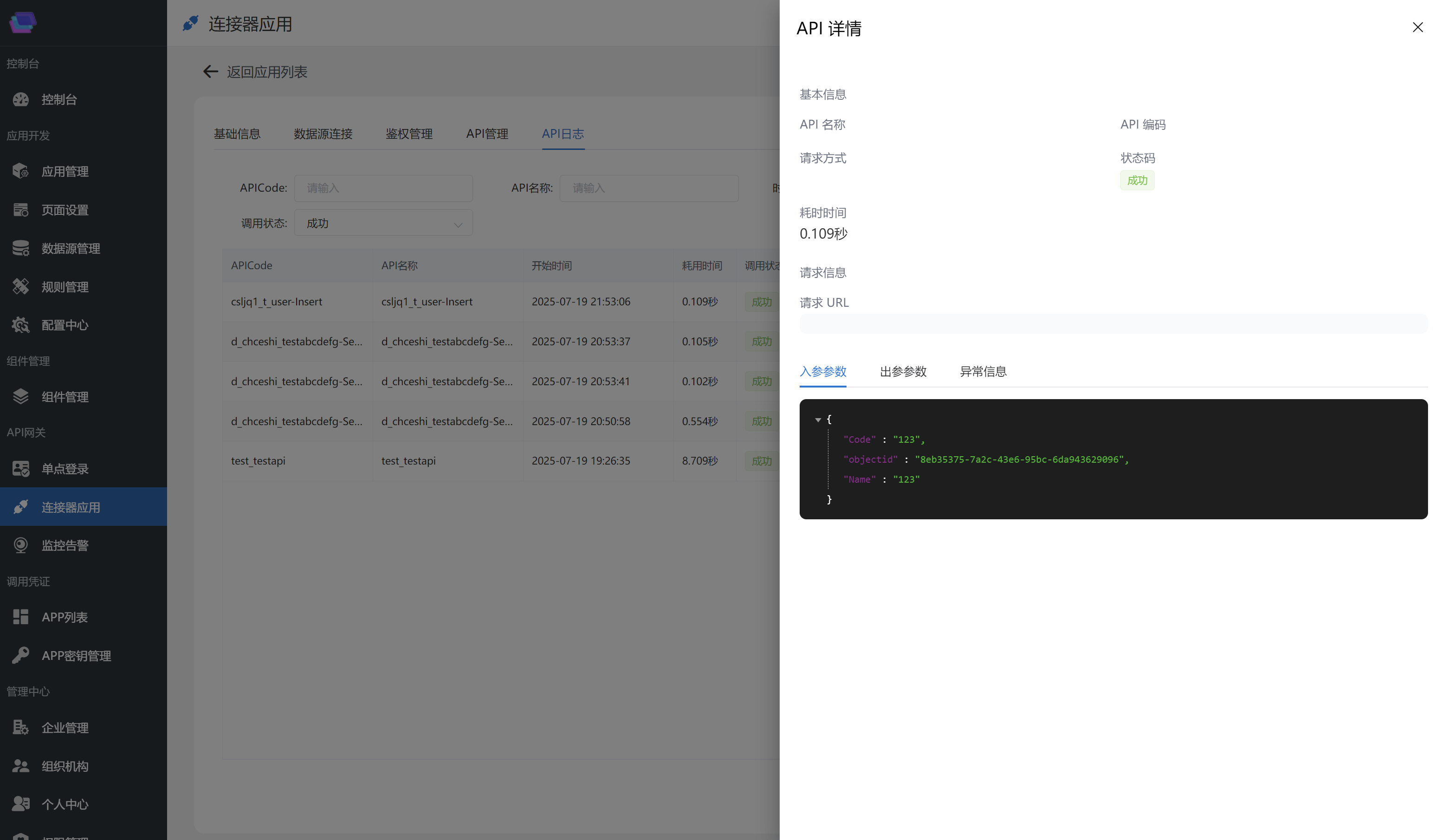This screenshot has height=840, width=1448.
Task: Click the 返回应用列表 back arrow
Action: [210, 72]
